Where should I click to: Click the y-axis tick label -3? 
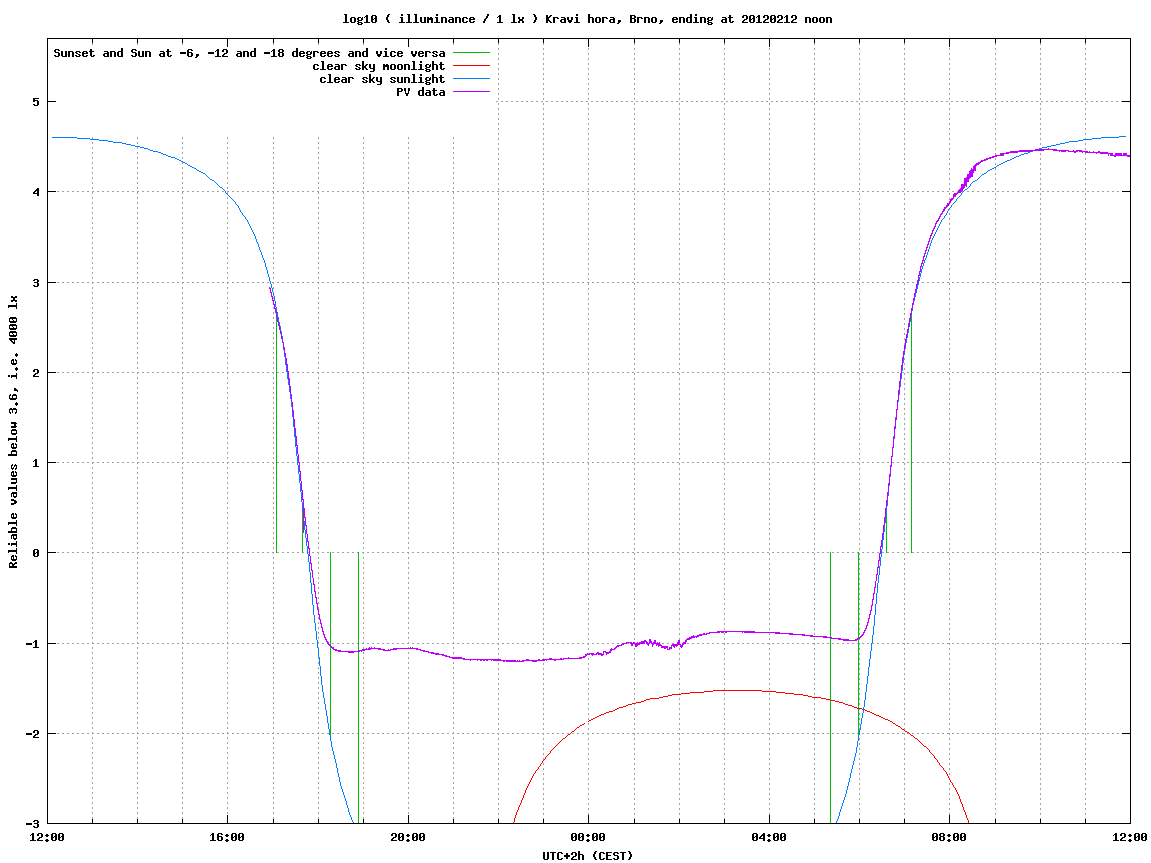32,824
